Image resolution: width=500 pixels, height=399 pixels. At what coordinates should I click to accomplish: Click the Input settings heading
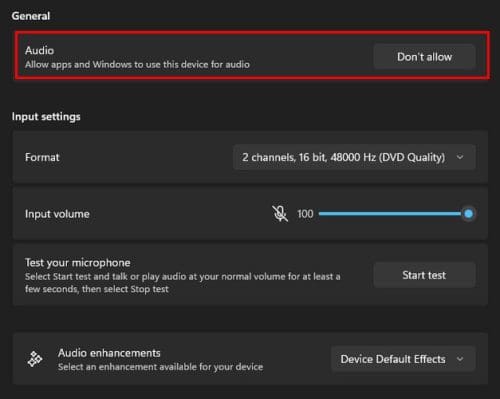coord(46,117)
